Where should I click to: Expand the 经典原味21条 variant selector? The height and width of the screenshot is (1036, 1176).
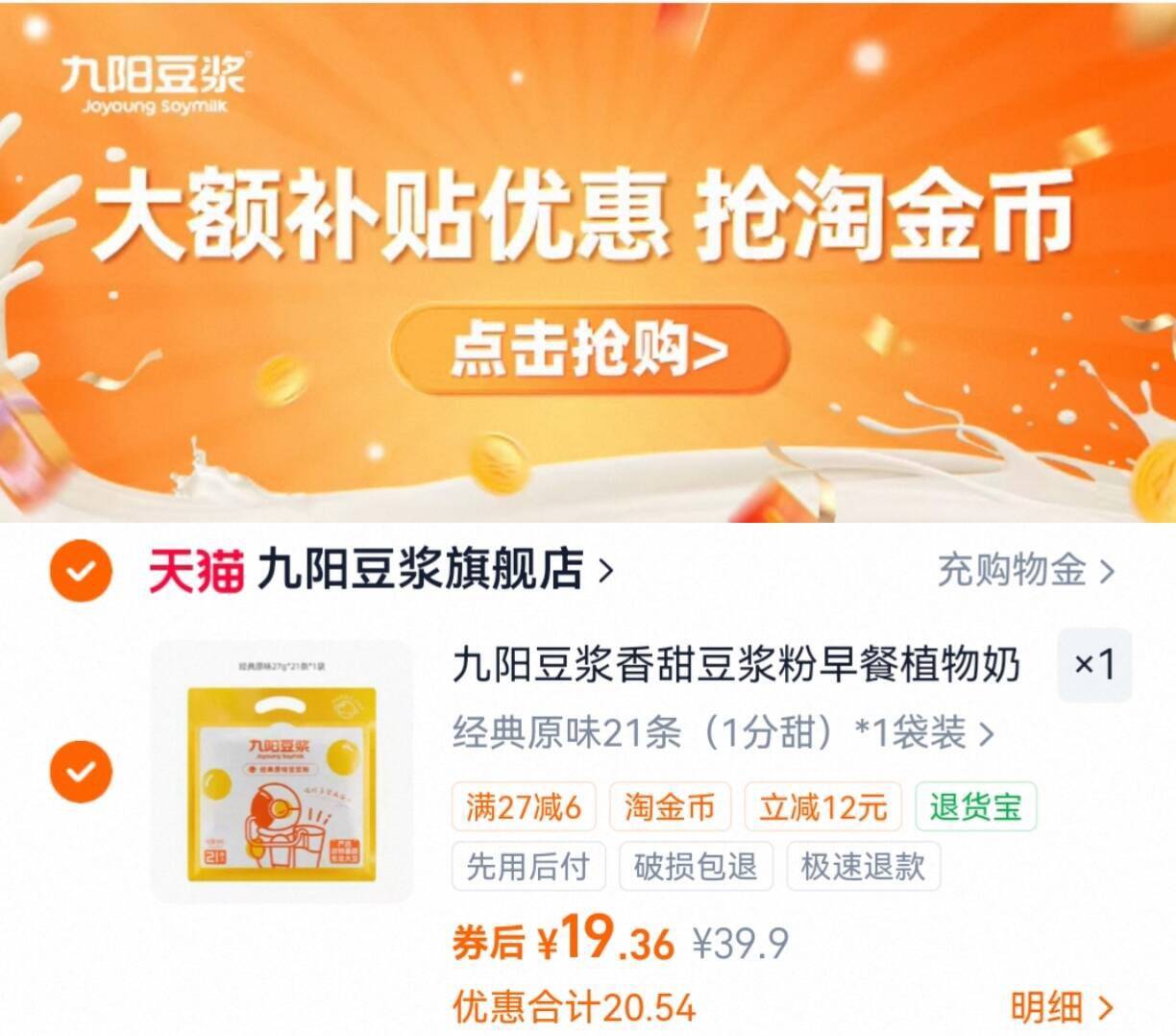(x=723, y=733)
